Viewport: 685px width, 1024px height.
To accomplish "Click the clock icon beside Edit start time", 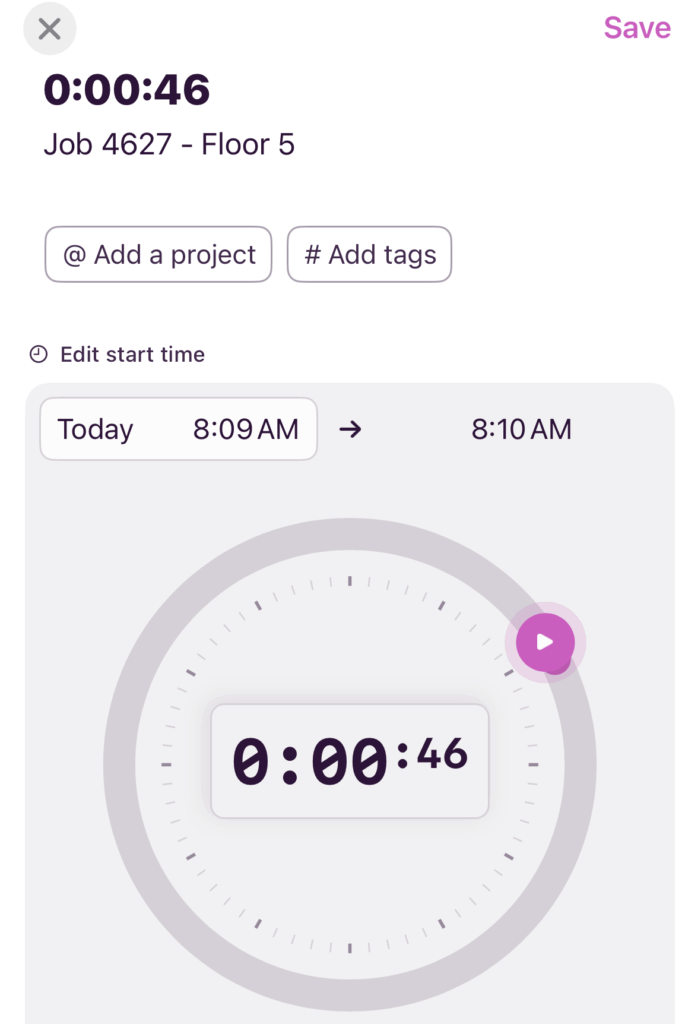I will 39,354.
